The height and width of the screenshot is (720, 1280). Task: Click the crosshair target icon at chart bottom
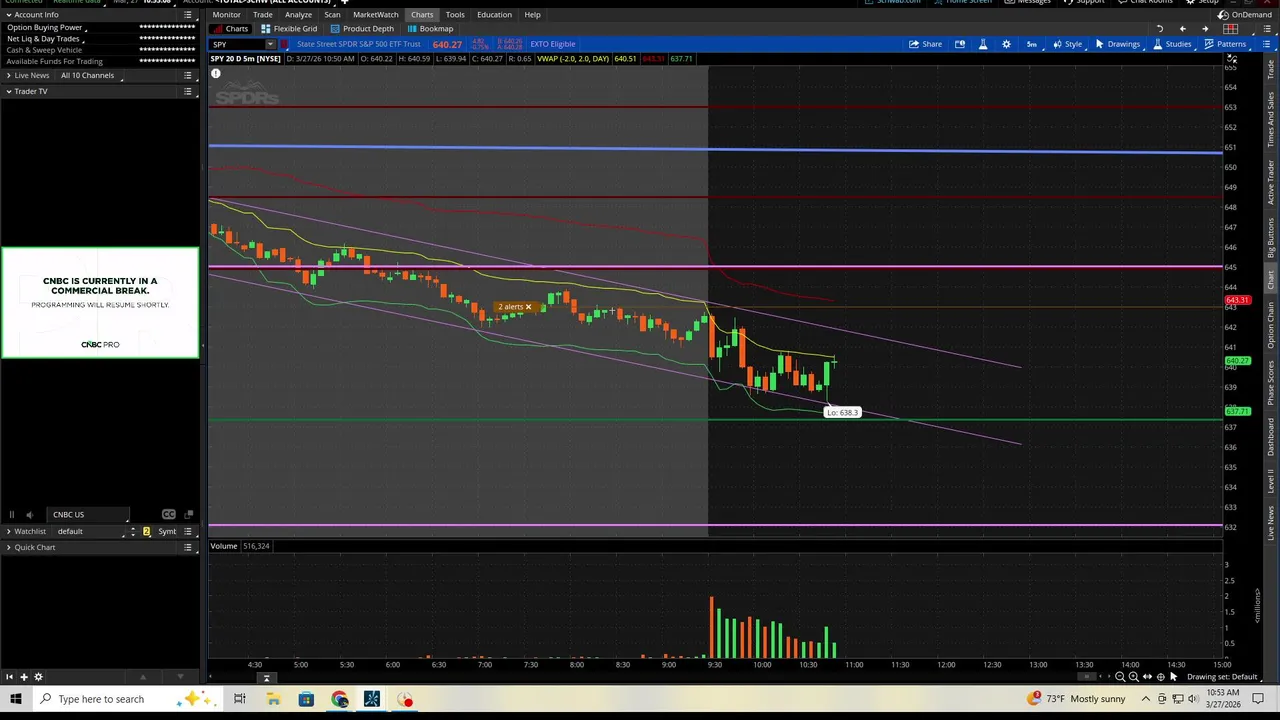click(1160, 677)
